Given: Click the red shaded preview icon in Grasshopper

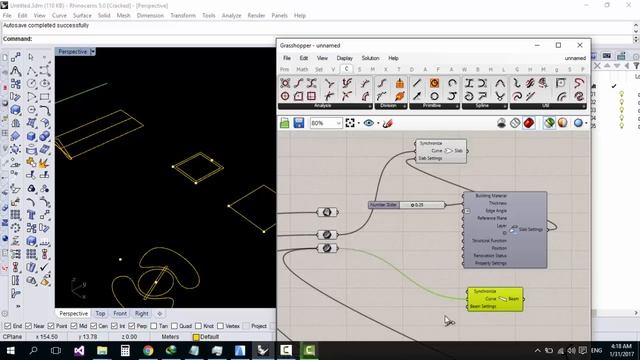Looking at the screenshot, I should (529, 123).
